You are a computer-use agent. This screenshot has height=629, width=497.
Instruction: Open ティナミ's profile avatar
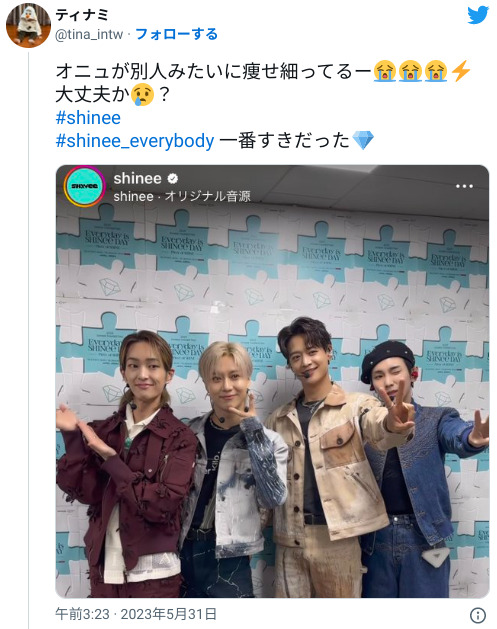(28, 25)
